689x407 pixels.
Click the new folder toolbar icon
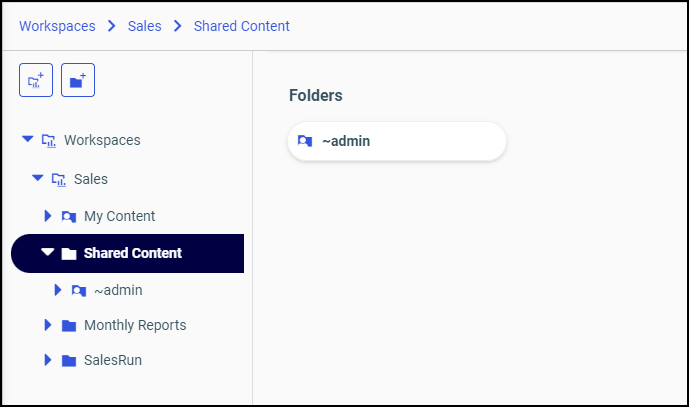tap(78, 80)
